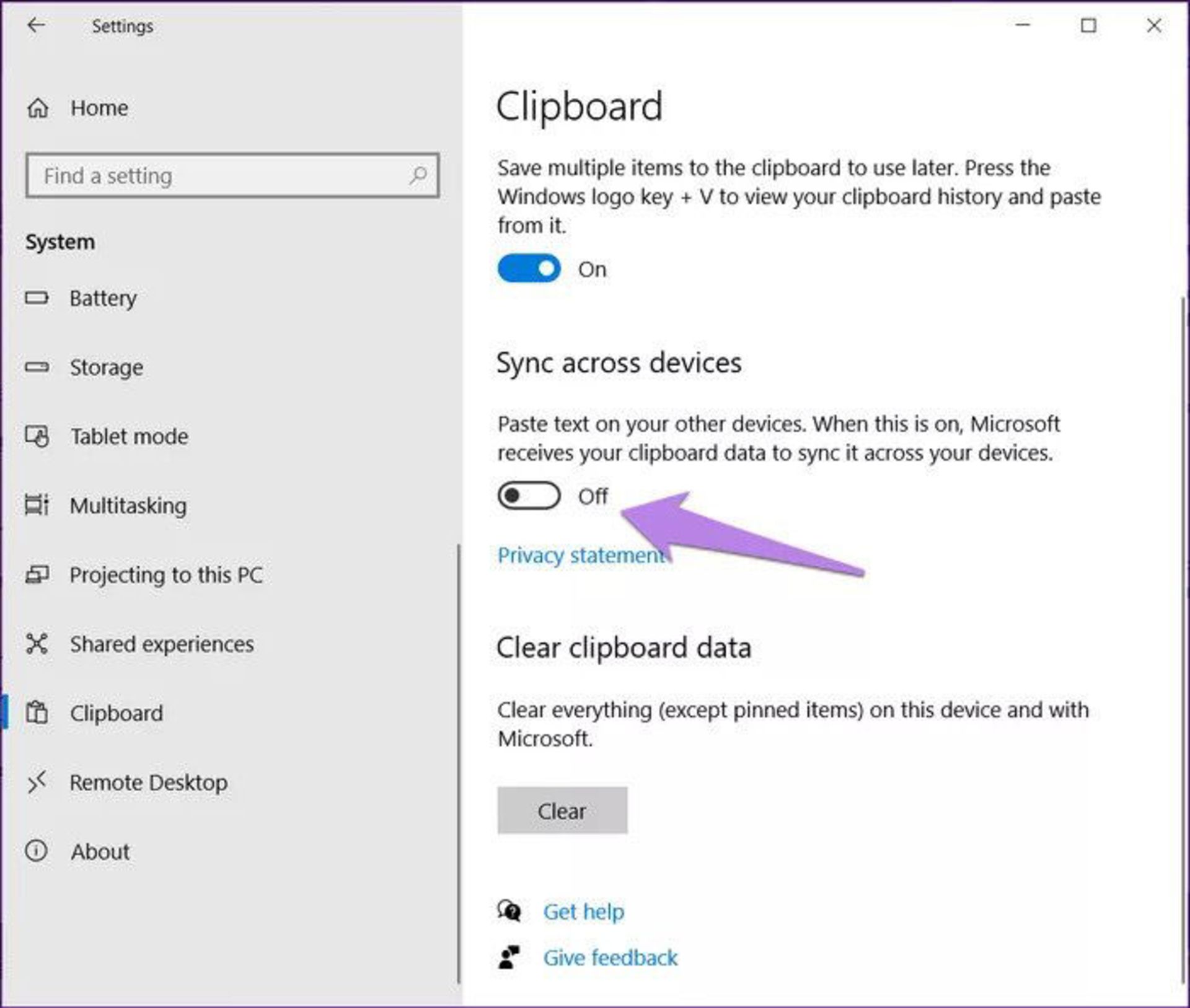Click the Shared experiences icon
This screenshot has height=1008, width=1190.
pyautogui.click(x=37, y=644)
